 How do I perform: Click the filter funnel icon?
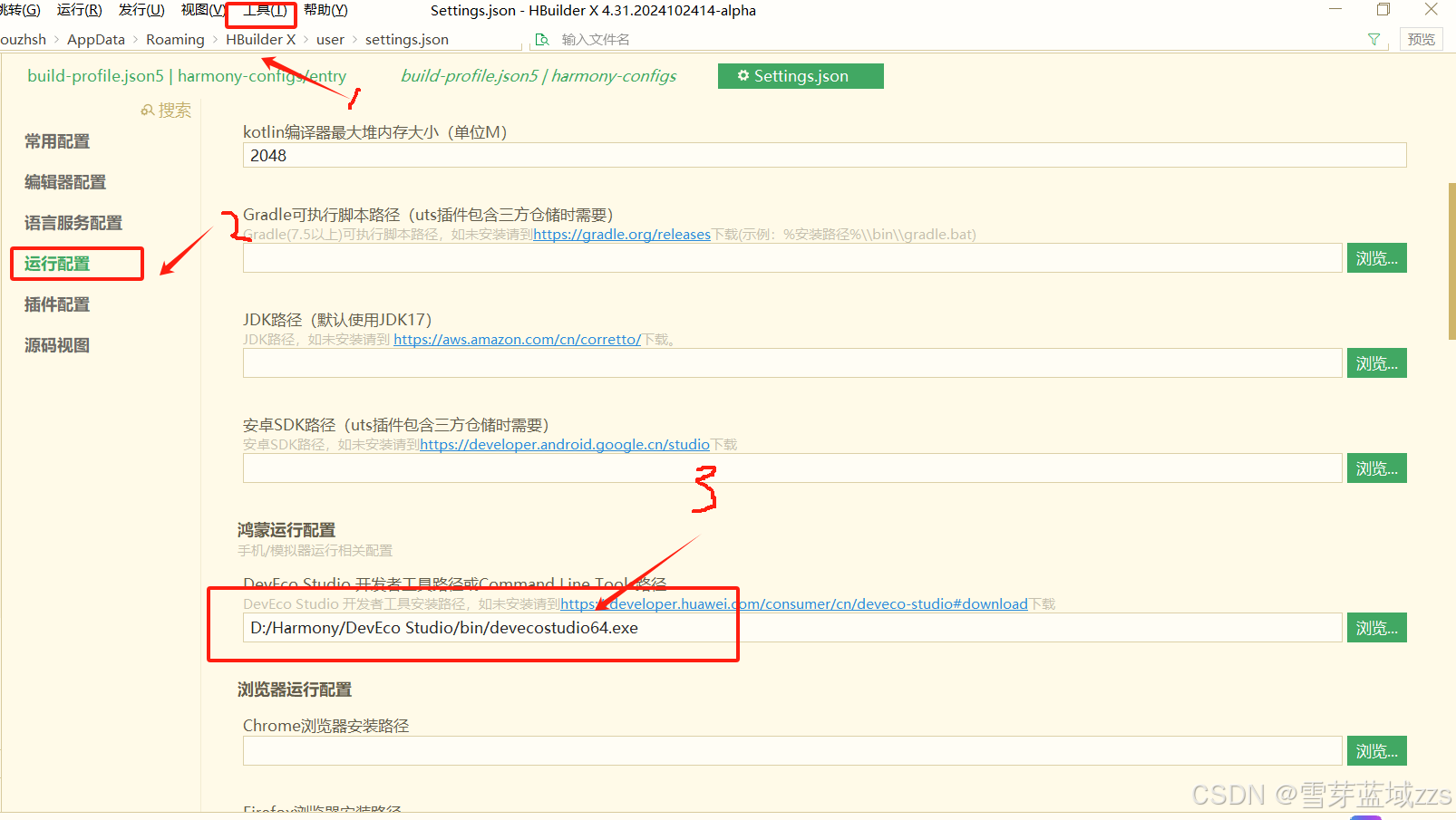tap(1373, 39)
